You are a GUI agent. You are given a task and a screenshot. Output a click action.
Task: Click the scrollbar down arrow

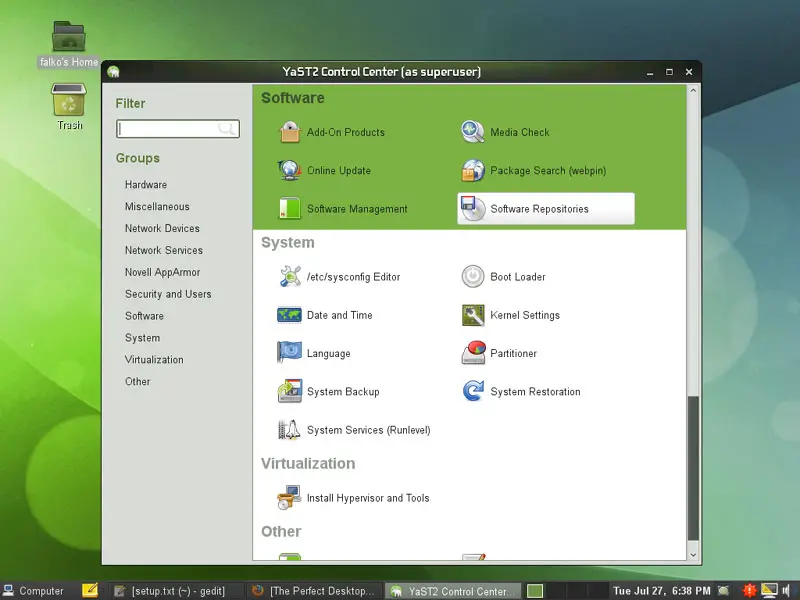coord(693,555)
